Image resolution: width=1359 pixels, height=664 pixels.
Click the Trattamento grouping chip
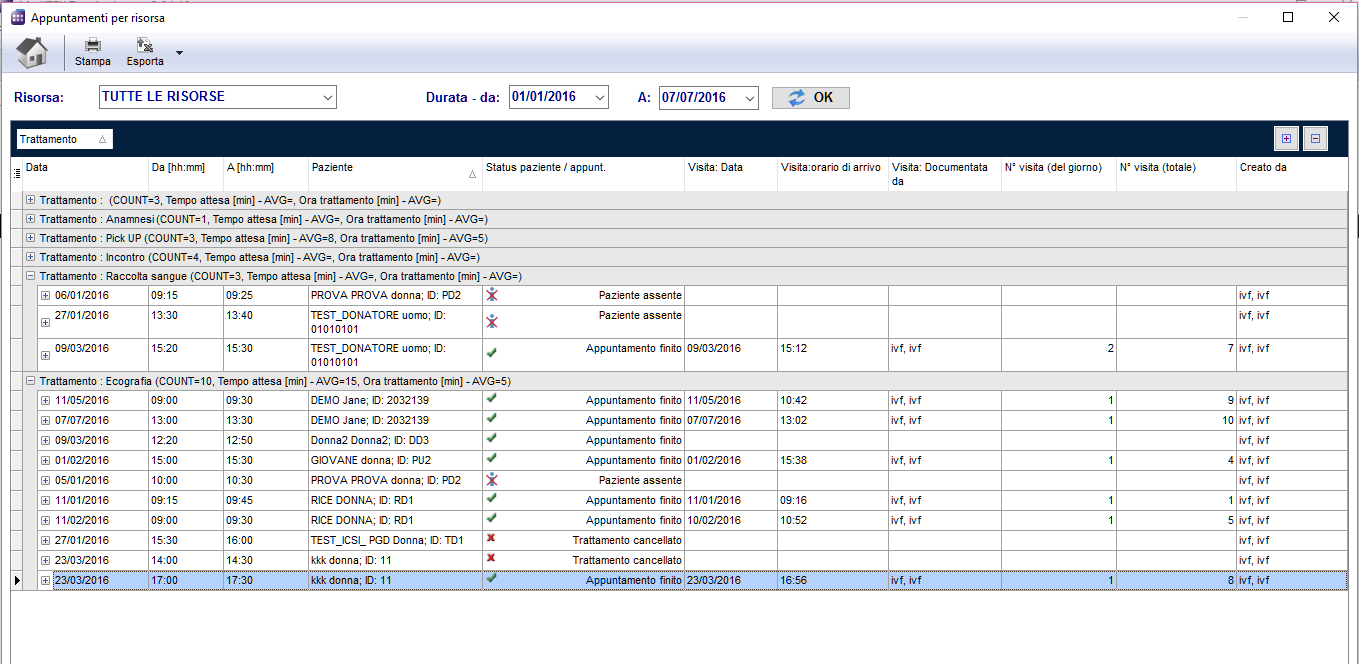pos(65,139)
